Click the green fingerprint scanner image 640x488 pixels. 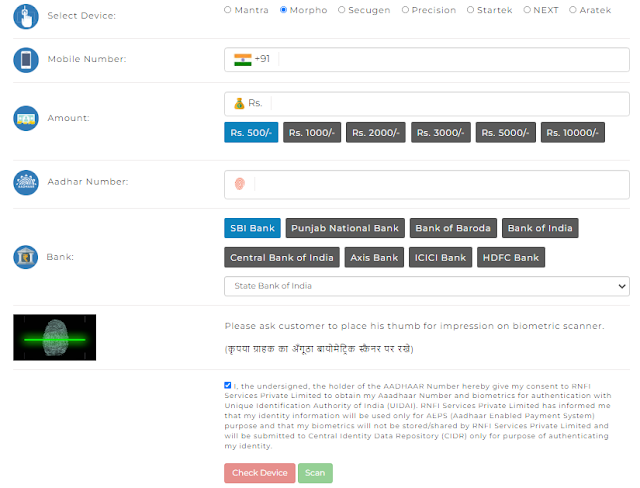click(55, 337)
